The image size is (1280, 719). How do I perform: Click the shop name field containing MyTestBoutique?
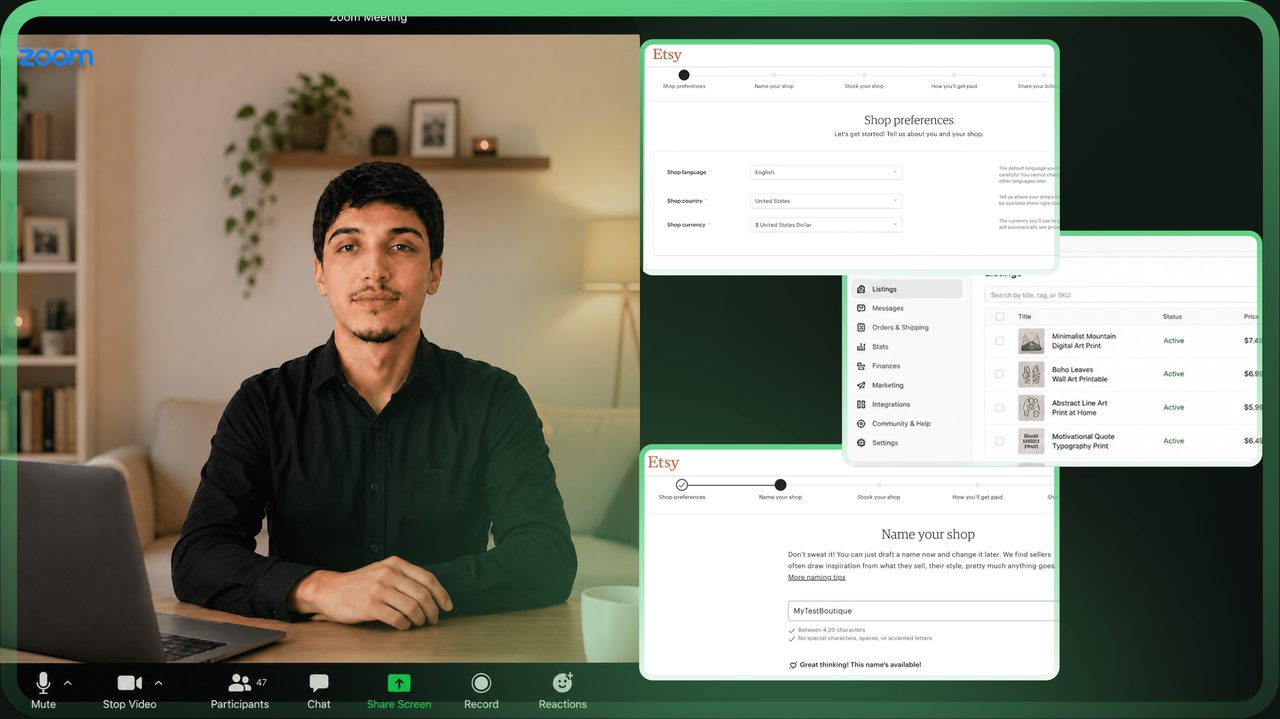922,611
